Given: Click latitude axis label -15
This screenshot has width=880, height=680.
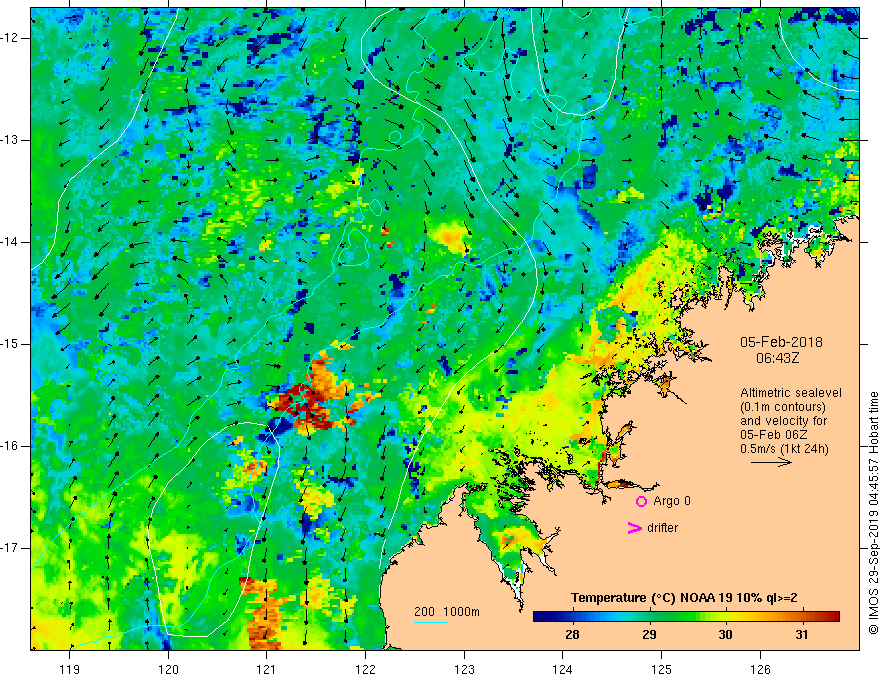Looking at the screenshot, I should 10,344.
